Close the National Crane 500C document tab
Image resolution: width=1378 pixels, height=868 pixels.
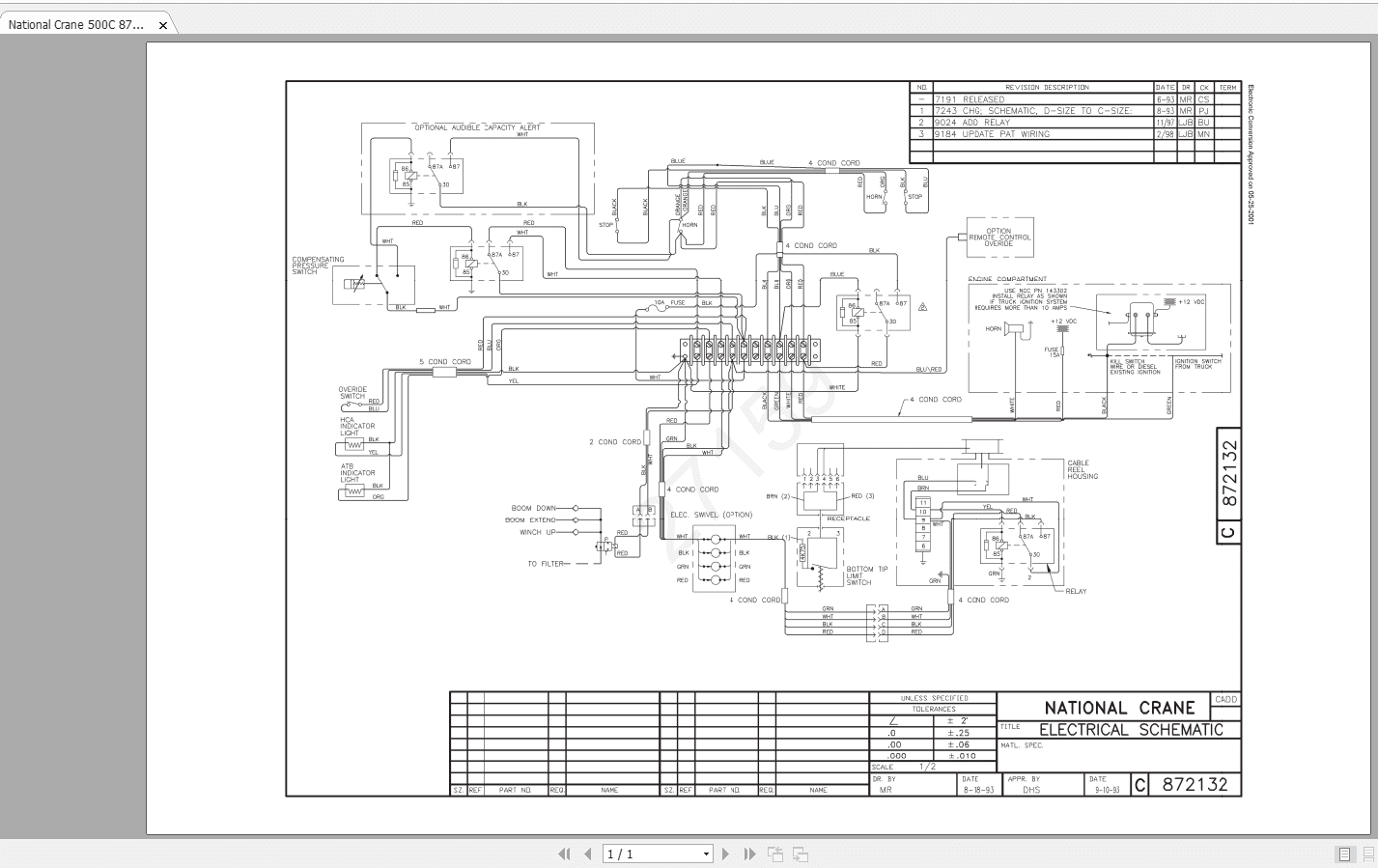[x=163, y=26]
